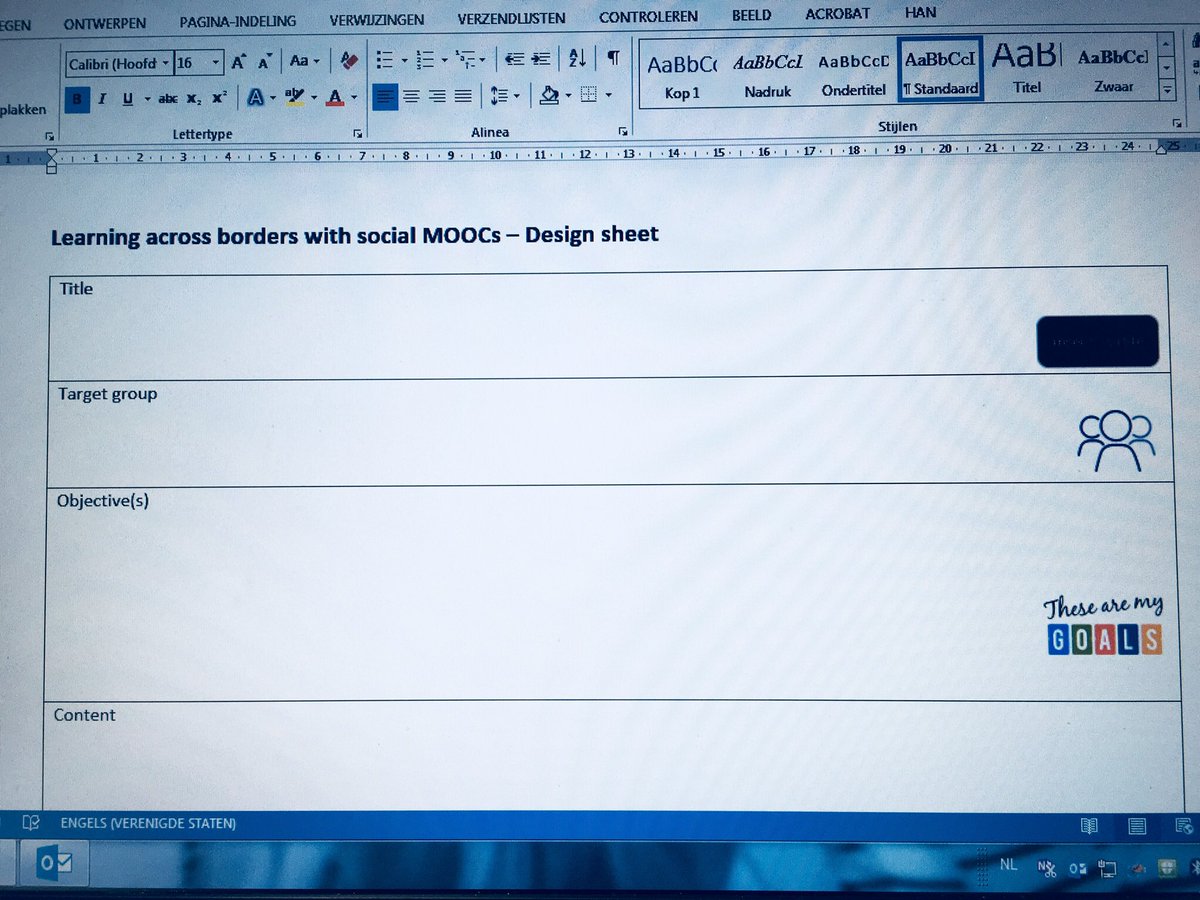Expand borders dropdown arrow
This screenshot has height=900, width=1200.
pyautogui.click(x=608, y=96)
